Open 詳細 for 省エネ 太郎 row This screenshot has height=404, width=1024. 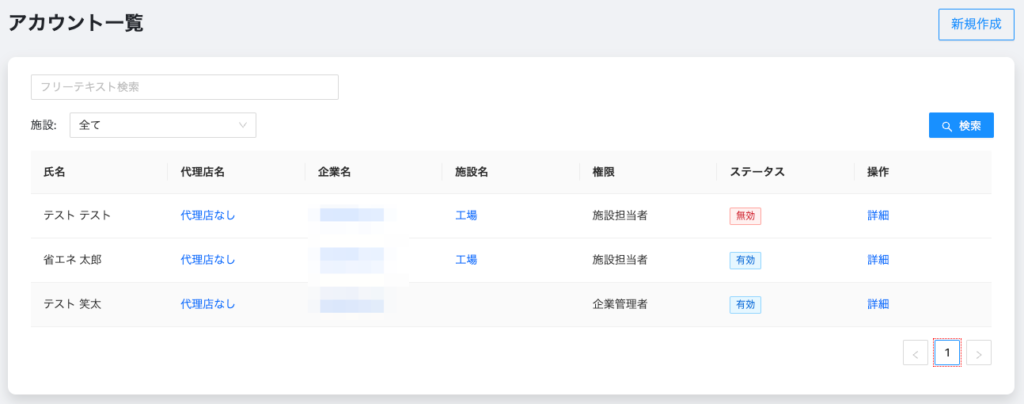(x=878, y=259)
